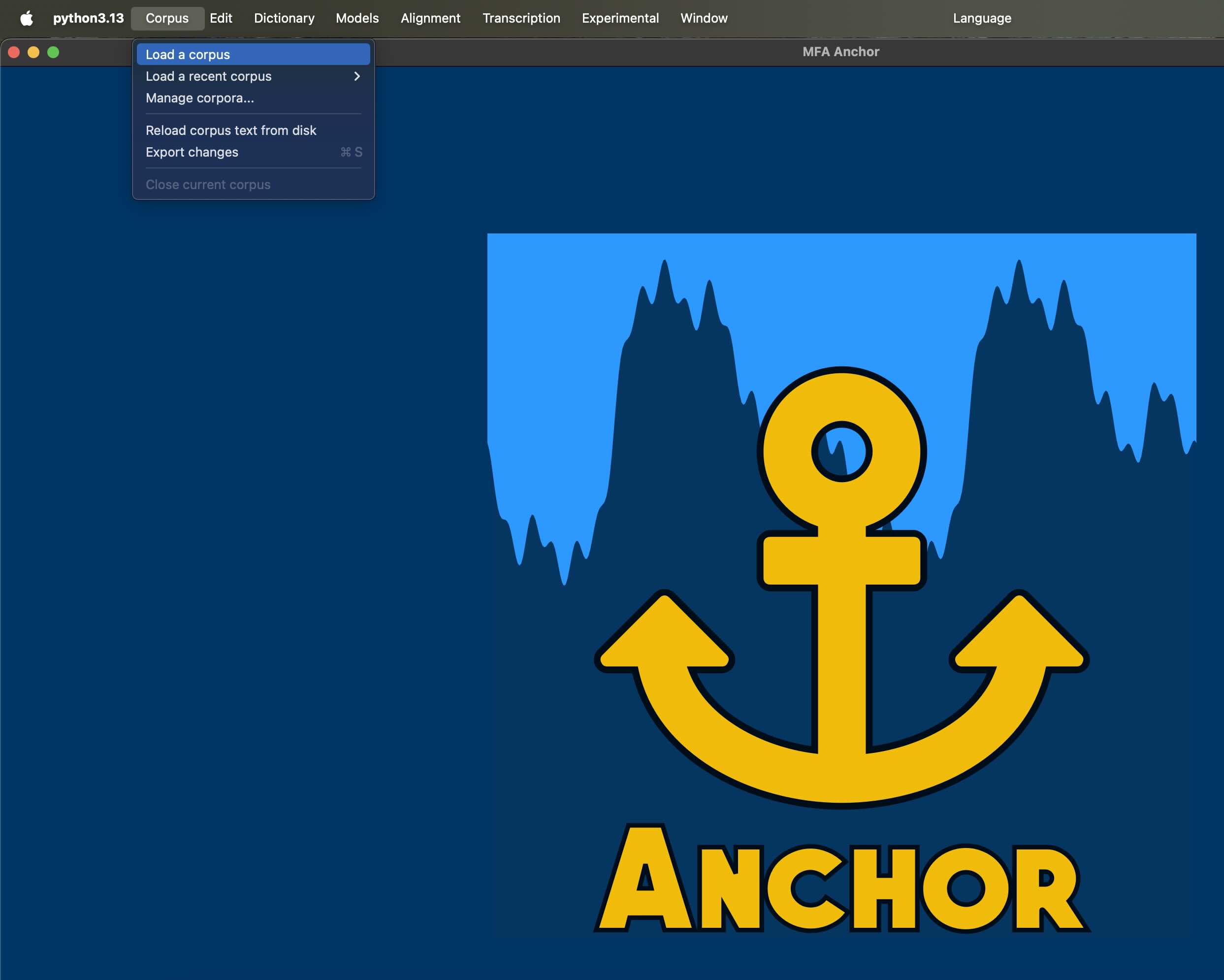
Task: Open the Window menu
Action: point(704,18)
